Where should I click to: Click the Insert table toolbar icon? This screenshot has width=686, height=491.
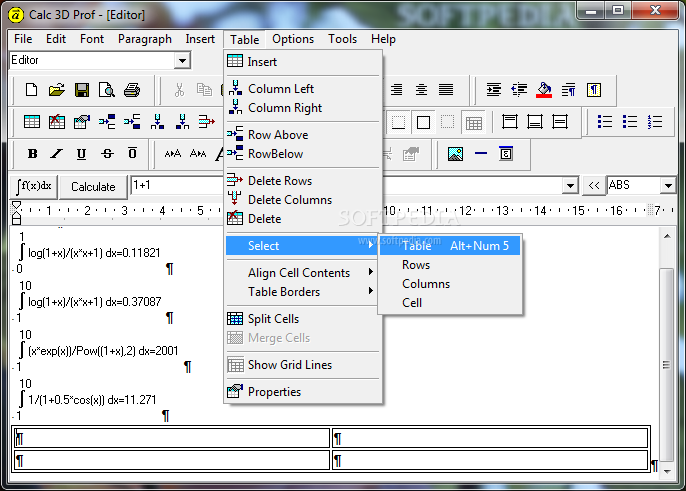[32, 122]
